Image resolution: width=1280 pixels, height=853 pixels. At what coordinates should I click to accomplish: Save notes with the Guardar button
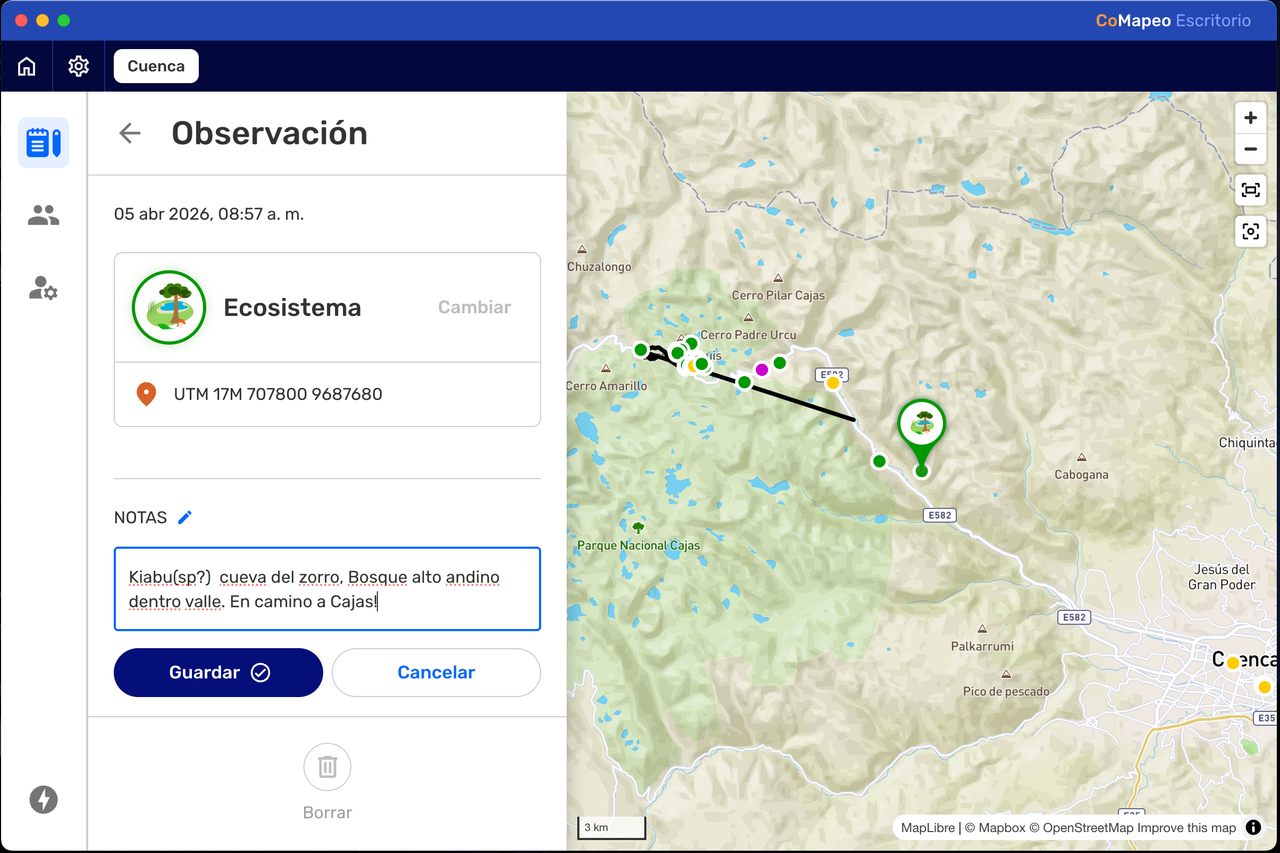click(x=218, y=673)
